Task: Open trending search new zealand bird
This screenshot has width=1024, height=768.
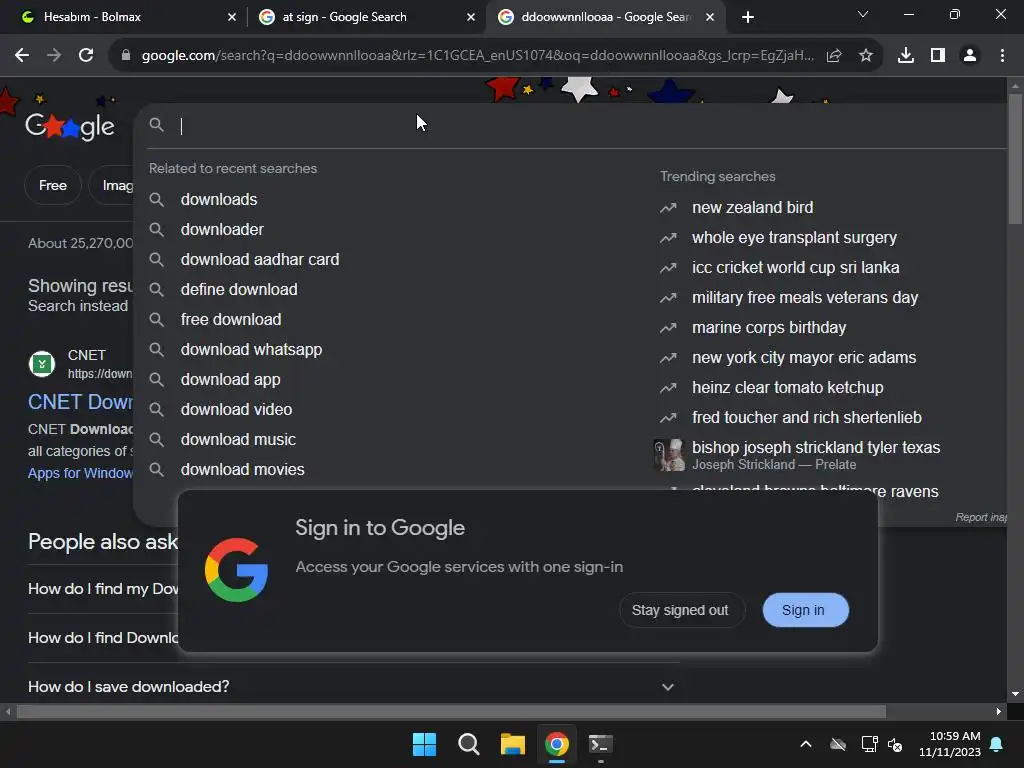Action: (752, 207)
